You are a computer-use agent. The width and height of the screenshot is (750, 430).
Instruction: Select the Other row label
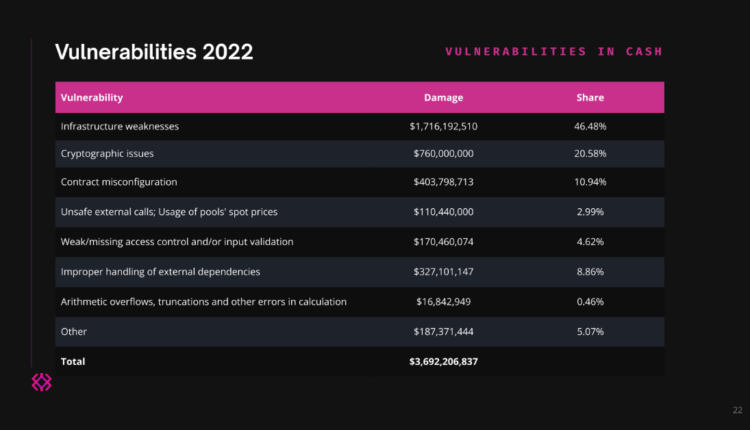74,330
